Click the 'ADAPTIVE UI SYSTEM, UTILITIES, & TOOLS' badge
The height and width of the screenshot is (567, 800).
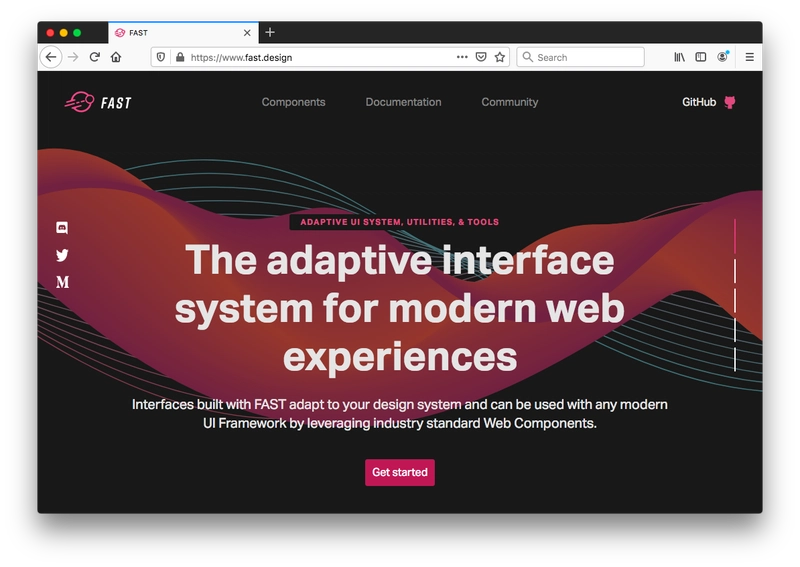point(399,222)
